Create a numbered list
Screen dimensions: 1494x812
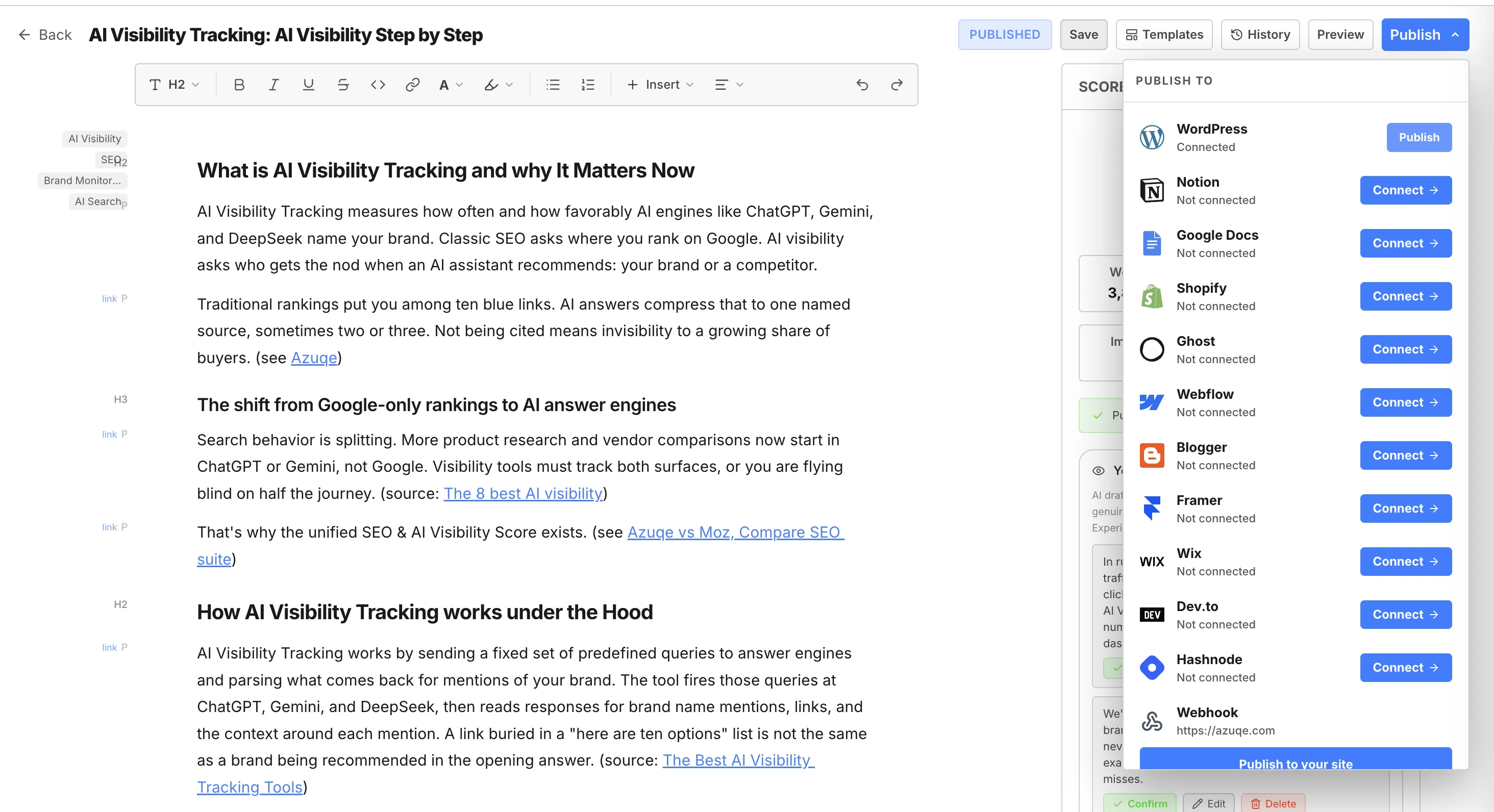coord(587,85)
